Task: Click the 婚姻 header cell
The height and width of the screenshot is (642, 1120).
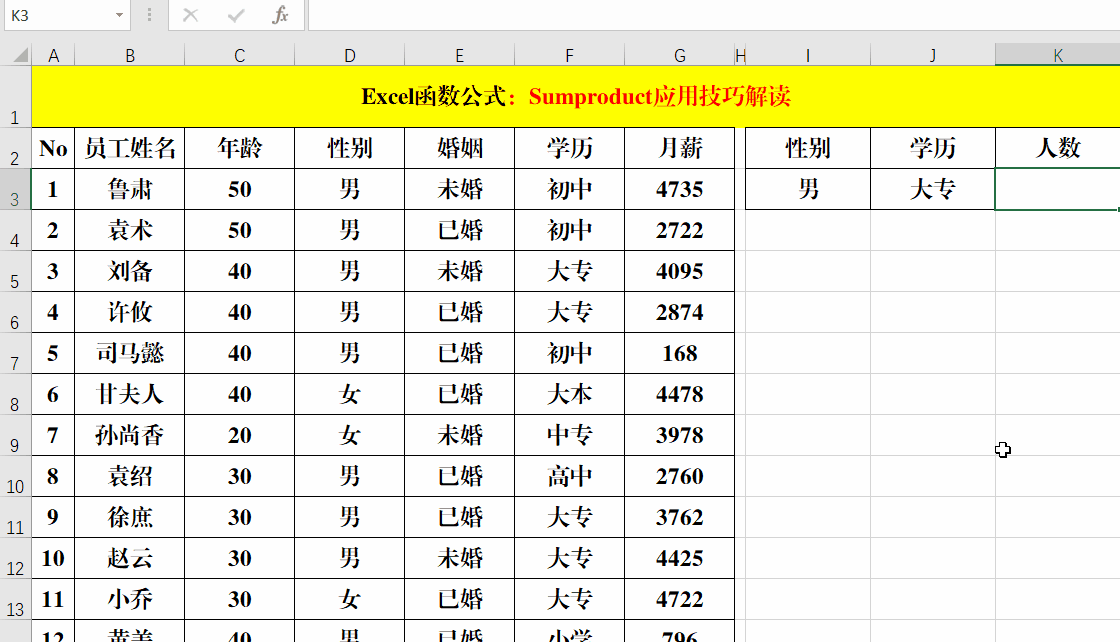Action: point(459,149)
